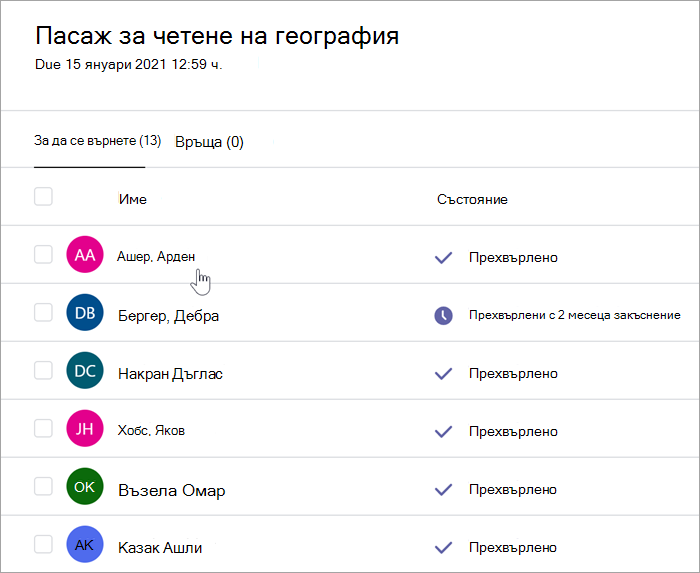This screenshot has width=700, height=573.
Task: Open the AA avatar for Ашер, Арден
Action: [x=85, y=254]
